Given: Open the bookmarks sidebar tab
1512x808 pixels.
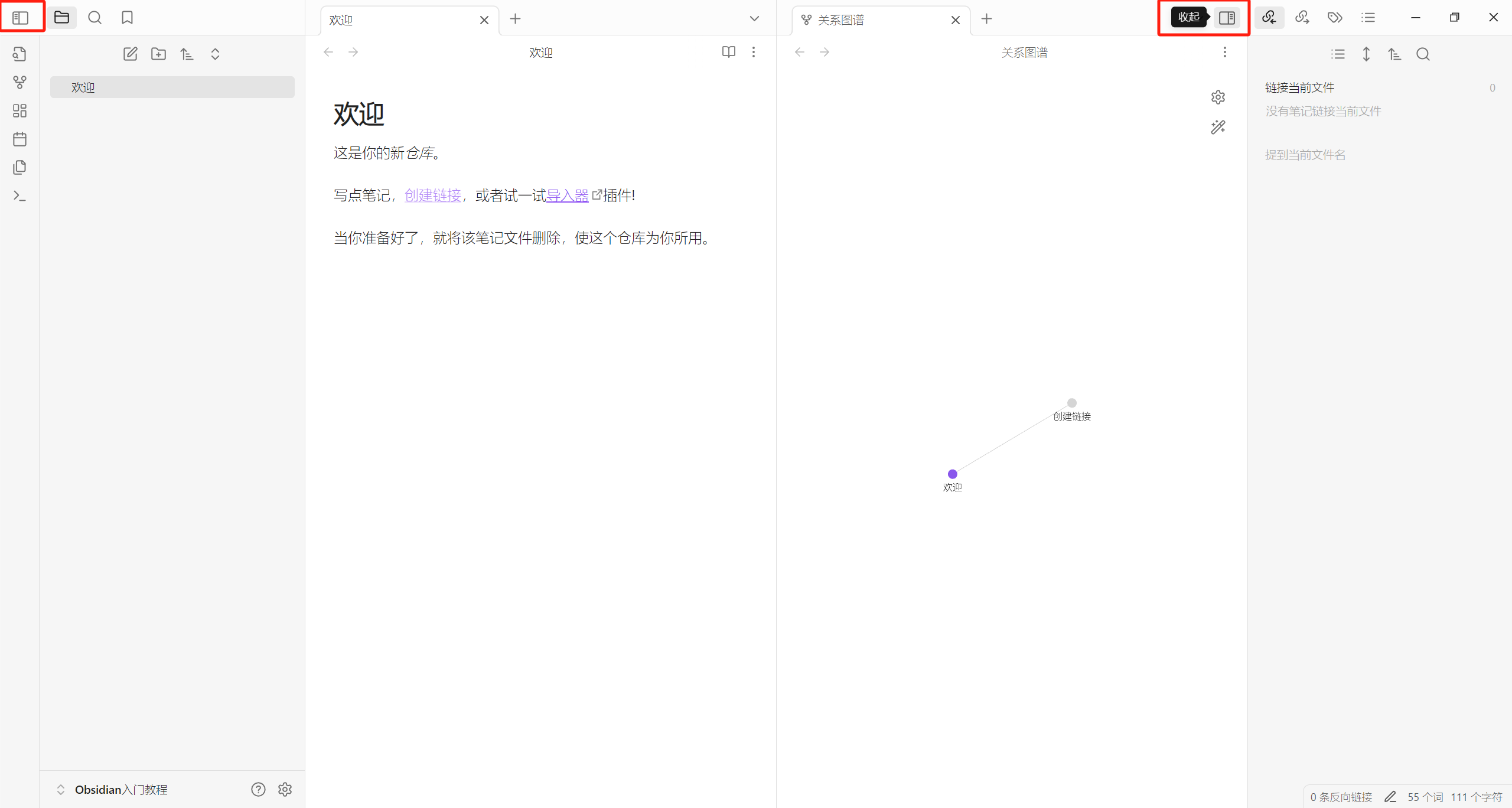Looking at the screenshot, I should coord(127,18).
